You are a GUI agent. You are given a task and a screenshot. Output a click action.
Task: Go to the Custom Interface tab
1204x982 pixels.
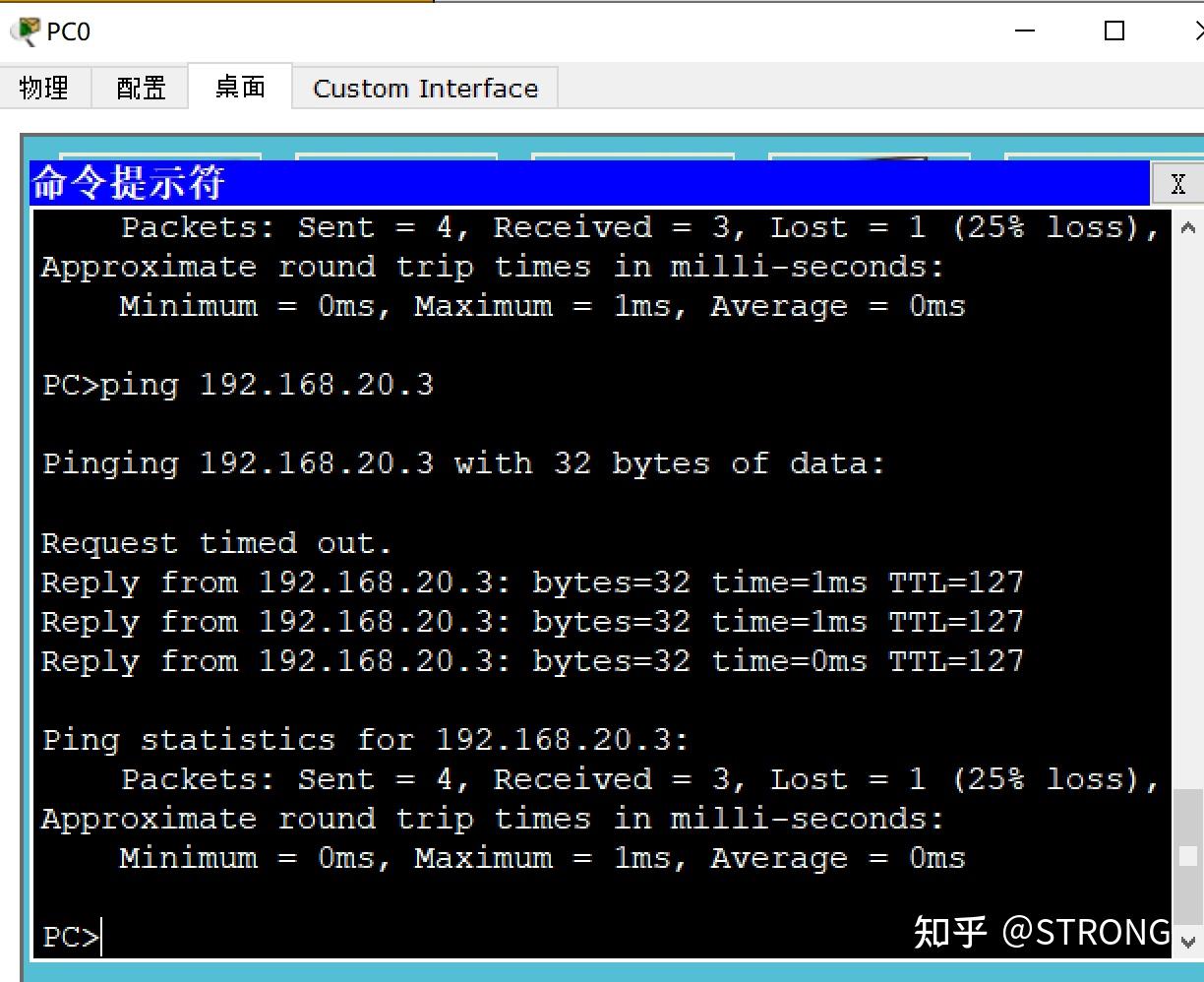(425, 89)
